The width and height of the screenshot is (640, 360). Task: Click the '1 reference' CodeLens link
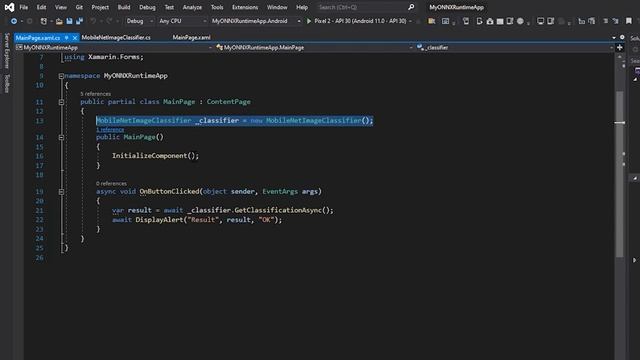coord(110,130)
